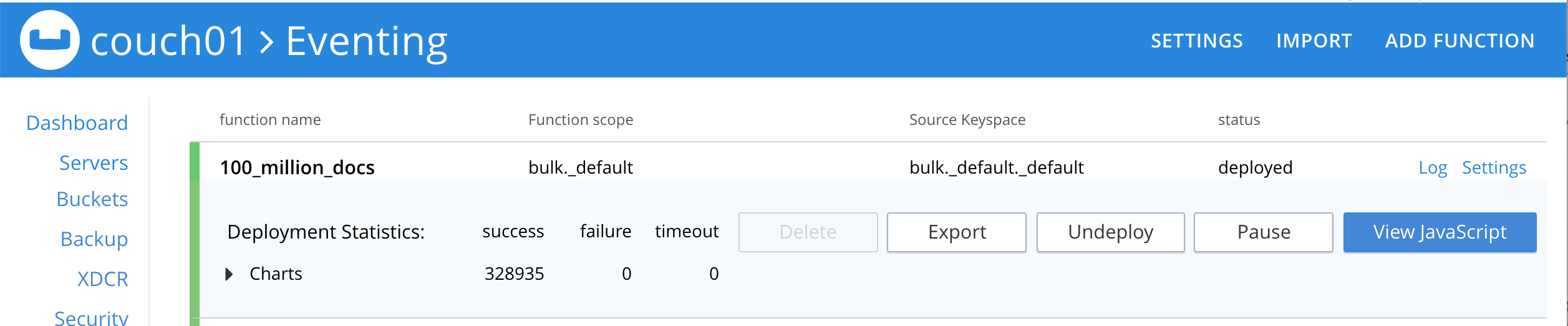Open Settings for the 100_million_docs function
This screenshot has width=1568, height=326.
(x=1494, y=167)
